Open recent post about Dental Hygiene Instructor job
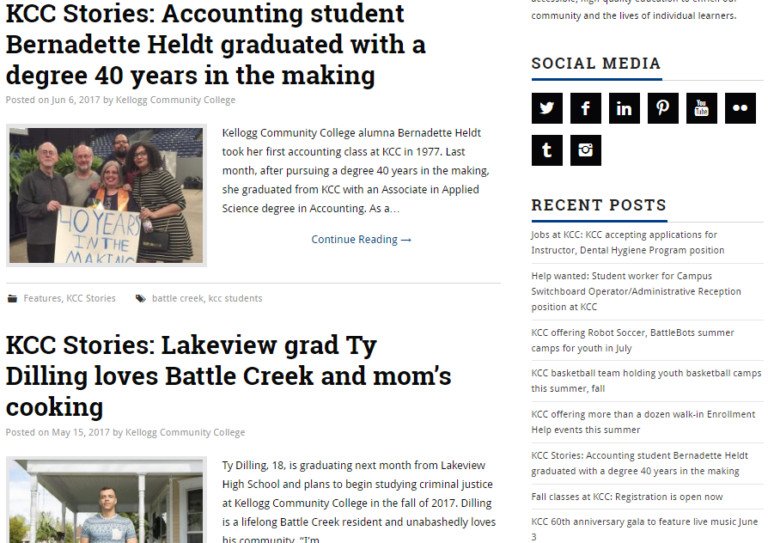The image size is (768, 543). pos(627,242)
